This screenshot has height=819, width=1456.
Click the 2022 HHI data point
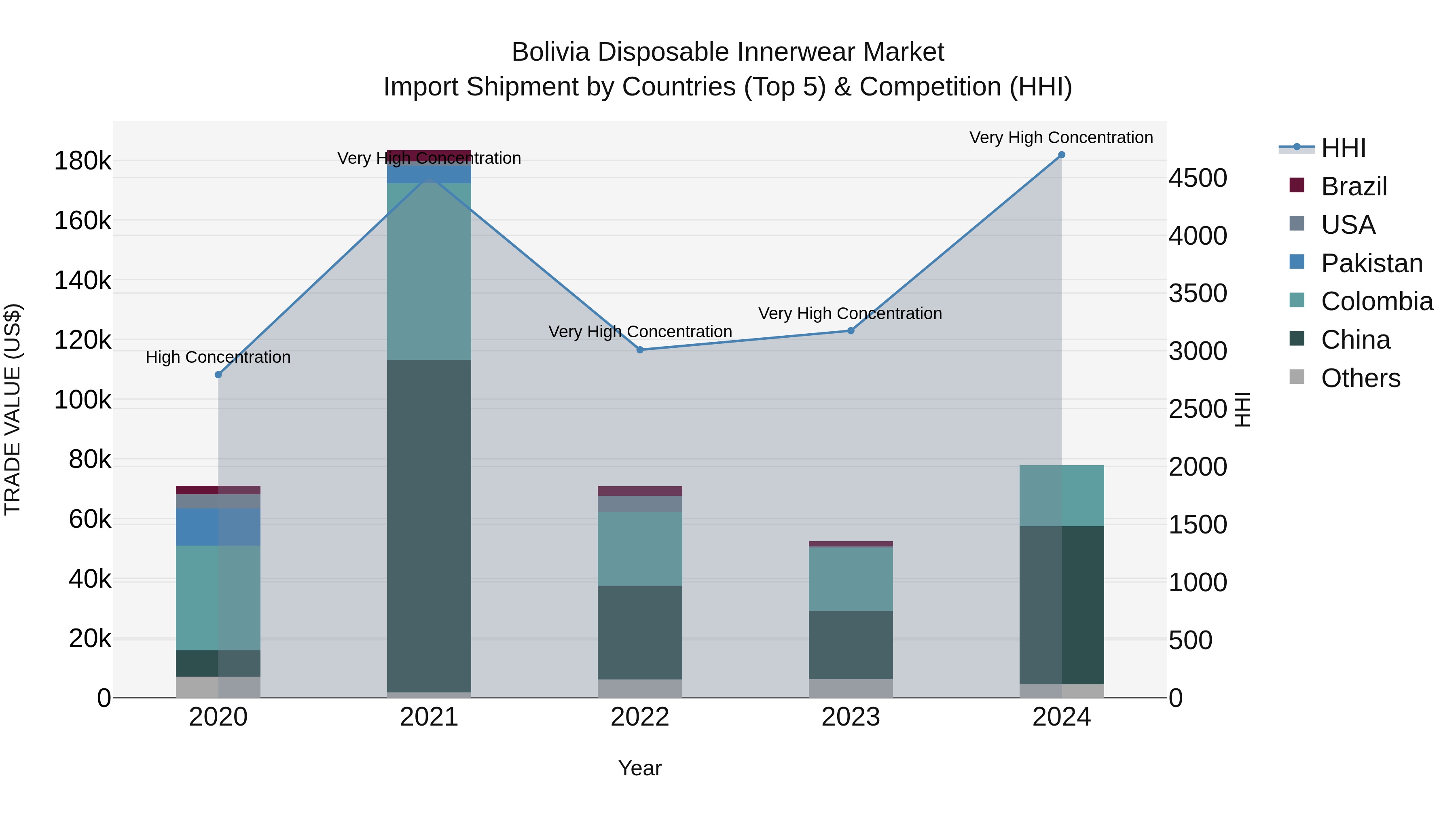coord(640,350)
